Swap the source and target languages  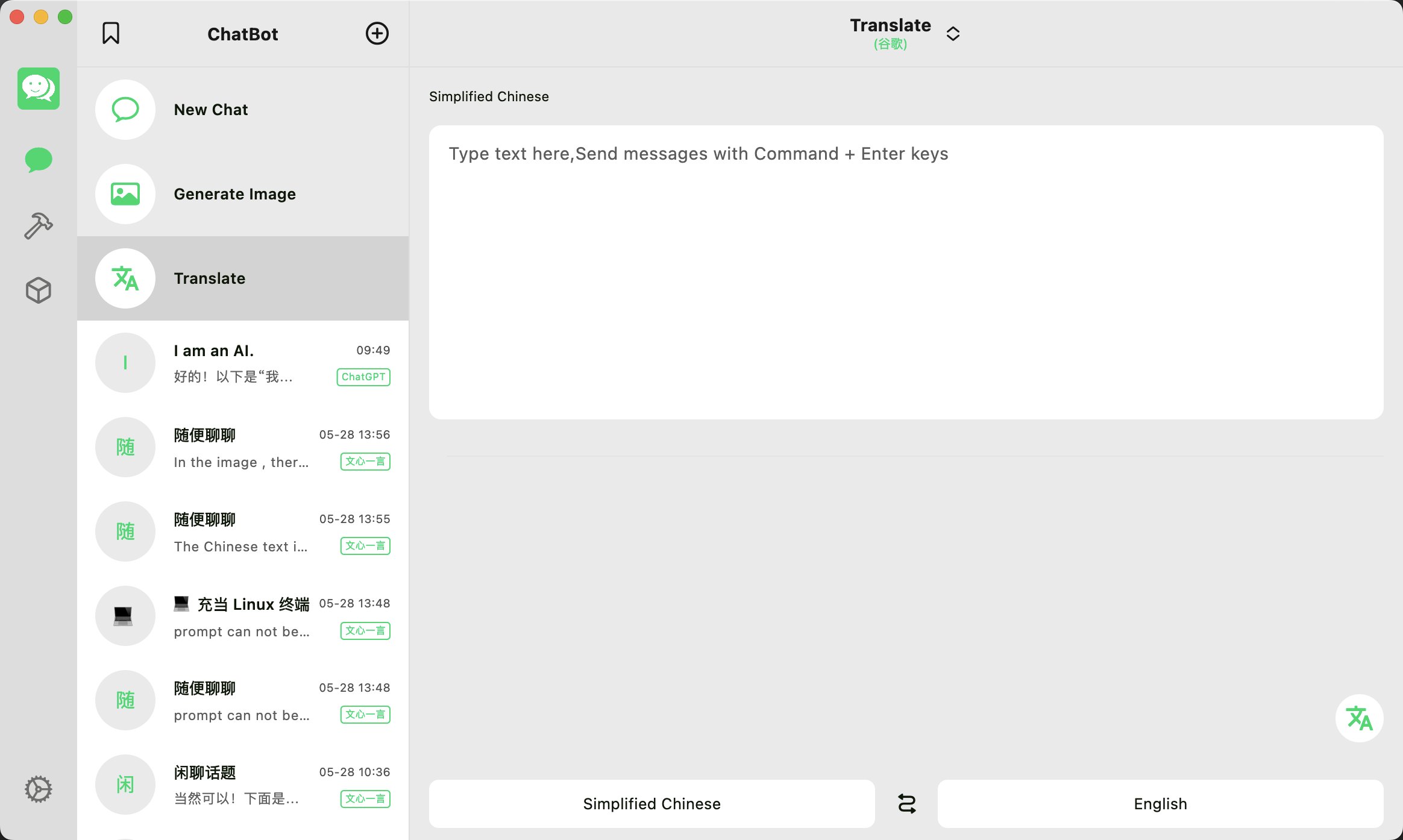click(x=906, y=804)
